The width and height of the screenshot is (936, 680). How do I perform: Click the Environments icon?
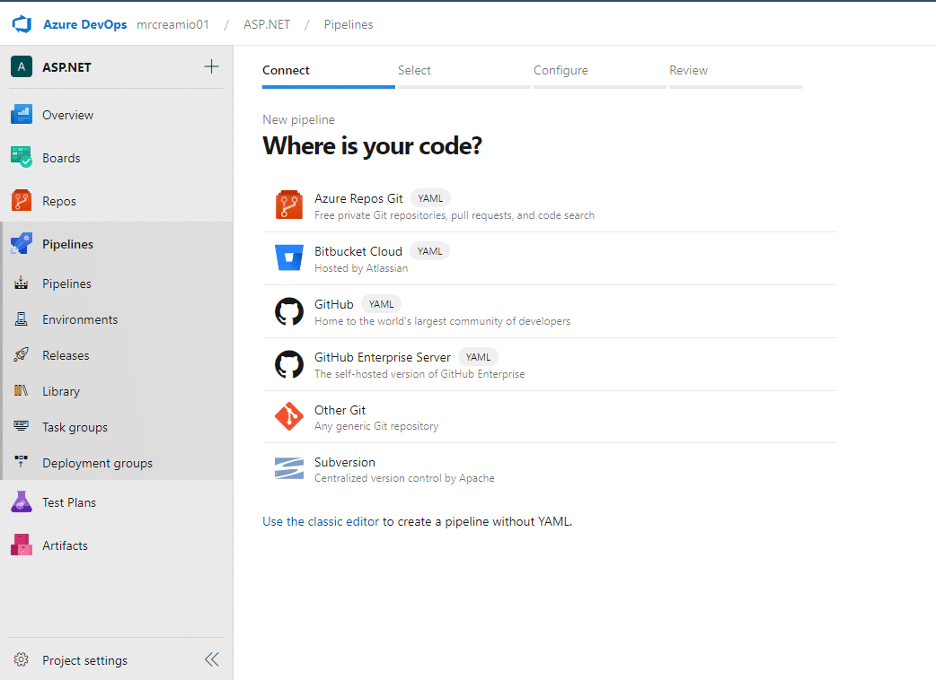pyautogui.click(x=21, y=319)
